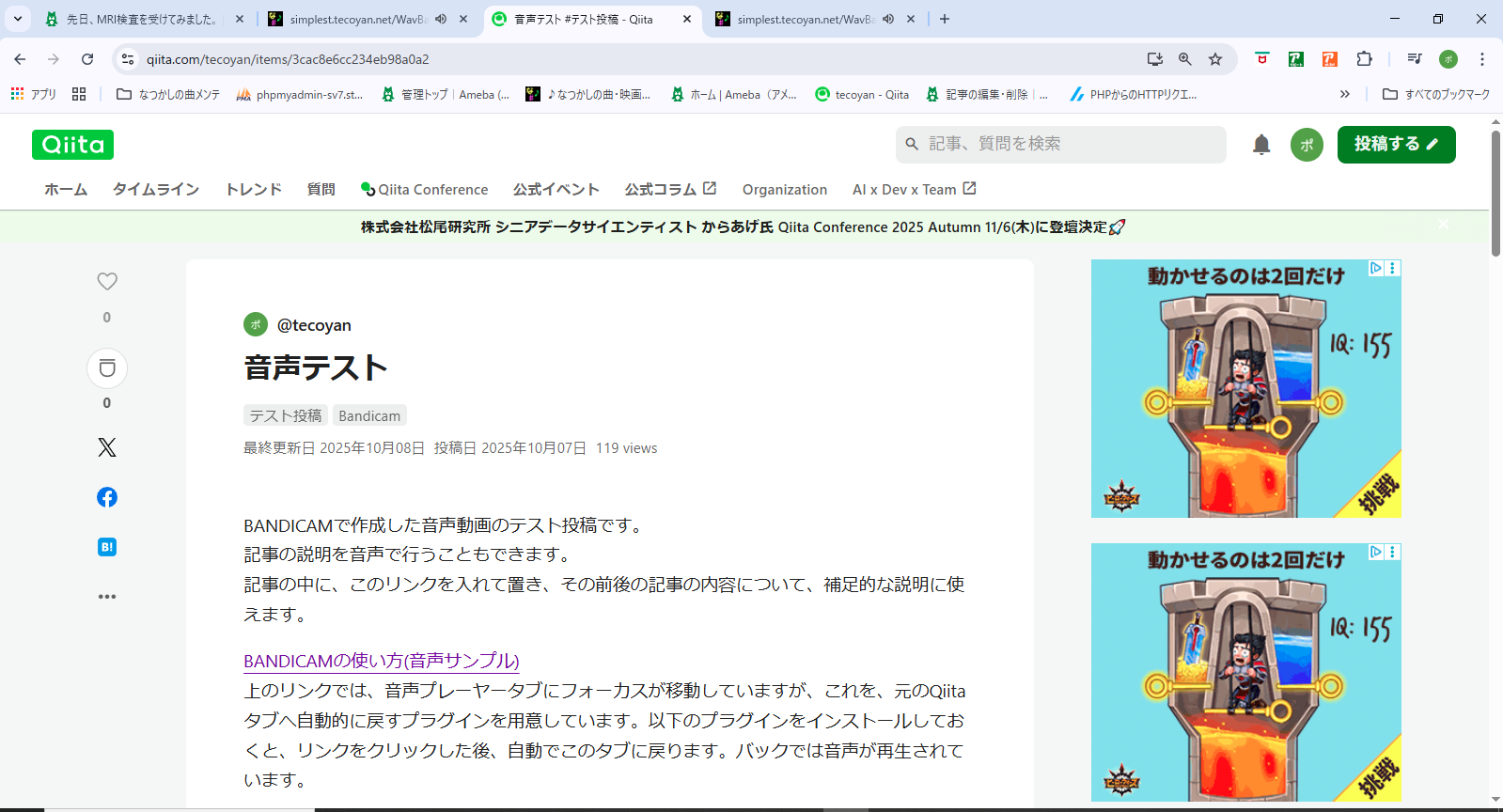1503x812 pixels.
Task: Go back with the browser back arrow
Action: click(x=20, y=59)
